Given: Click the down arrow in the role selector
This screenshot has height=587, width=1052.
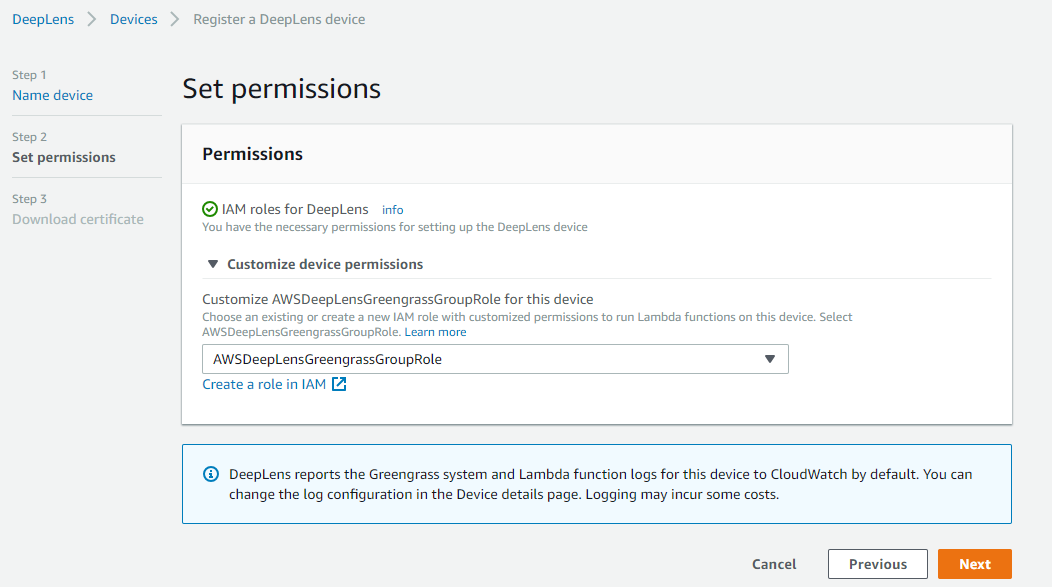Looking at the screenshot, I should tap(769, 359).
